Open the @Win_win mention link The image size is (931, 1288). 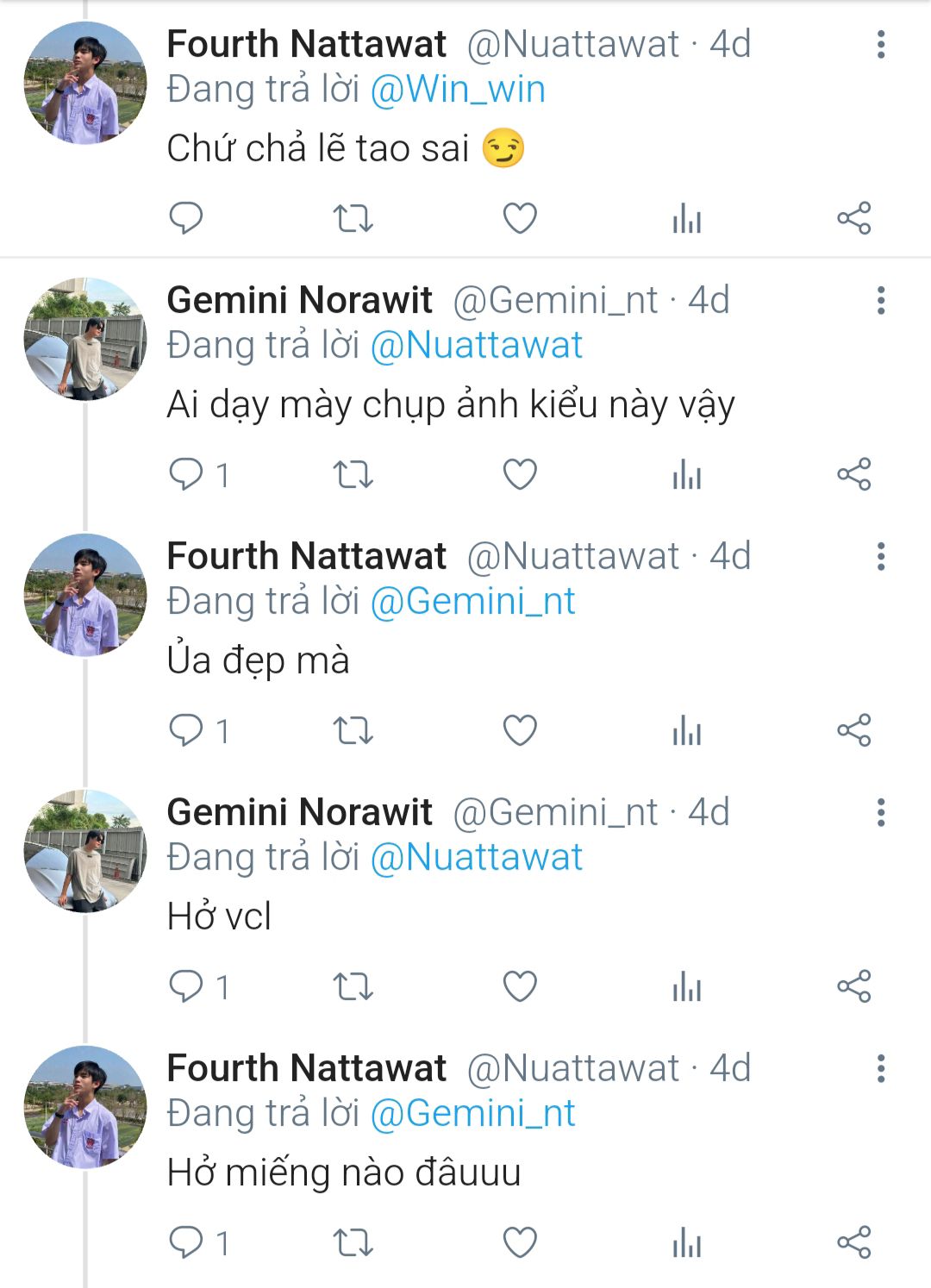(458, 90)
